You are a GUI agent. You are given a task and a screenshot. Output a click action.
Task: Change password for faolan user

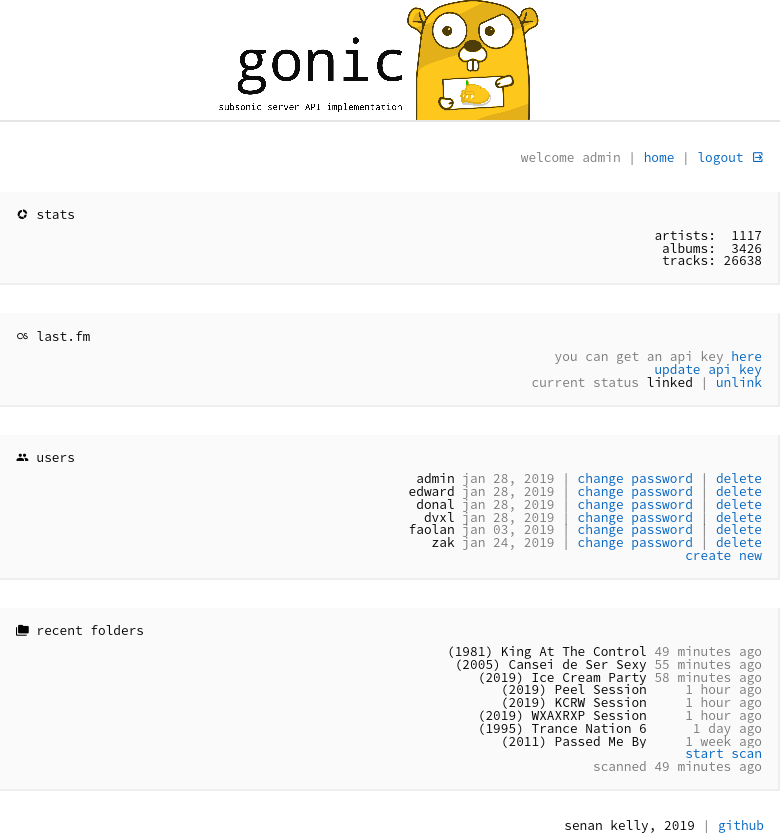(634, 530)
